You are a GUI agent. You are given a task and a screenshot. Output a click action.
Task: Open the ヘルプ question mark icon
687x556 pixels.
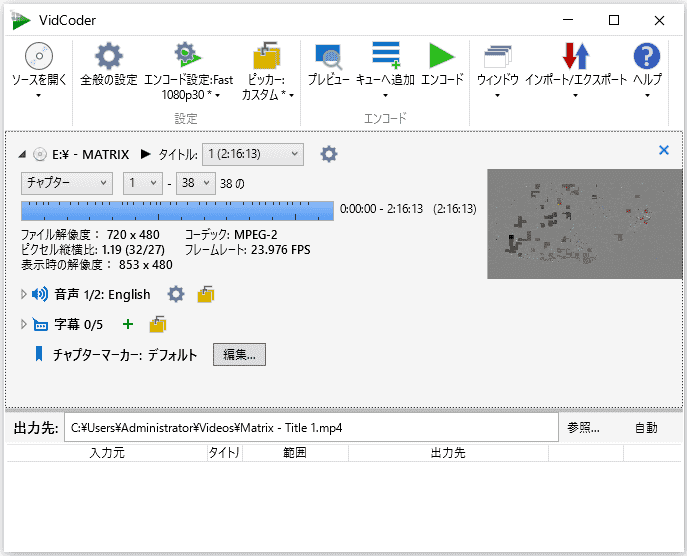point(647,56)
